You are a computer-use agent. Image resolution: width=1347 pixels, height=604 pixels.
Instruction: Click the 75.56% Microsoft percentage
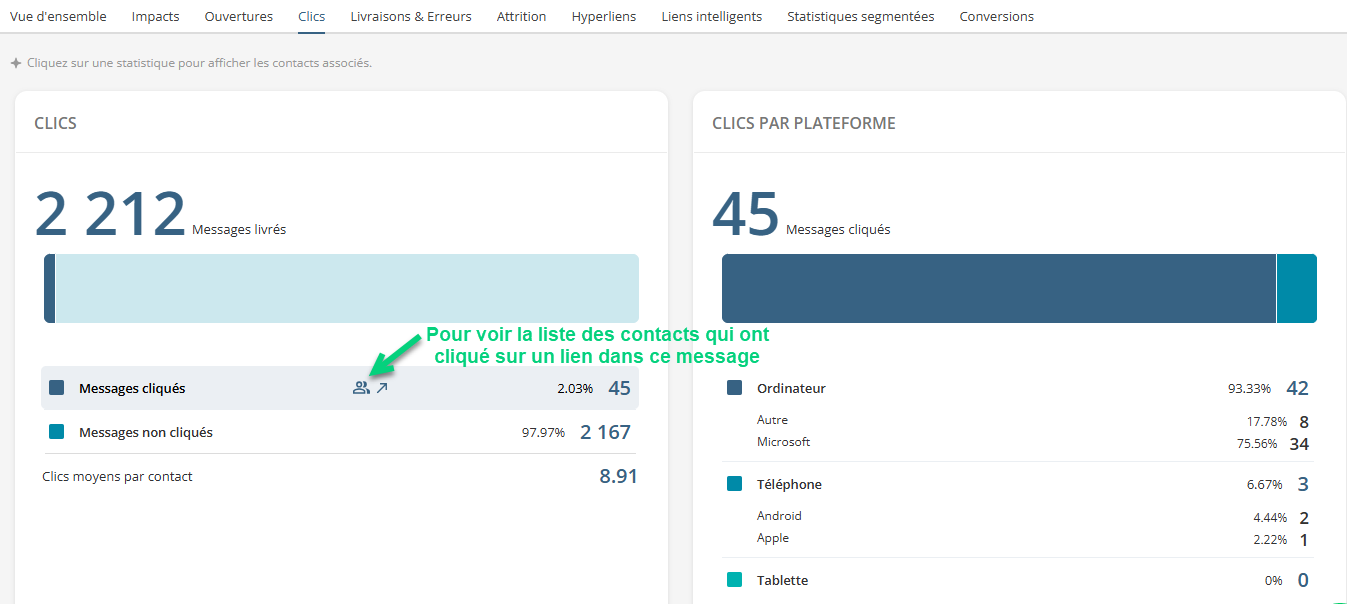(1256, 443)
